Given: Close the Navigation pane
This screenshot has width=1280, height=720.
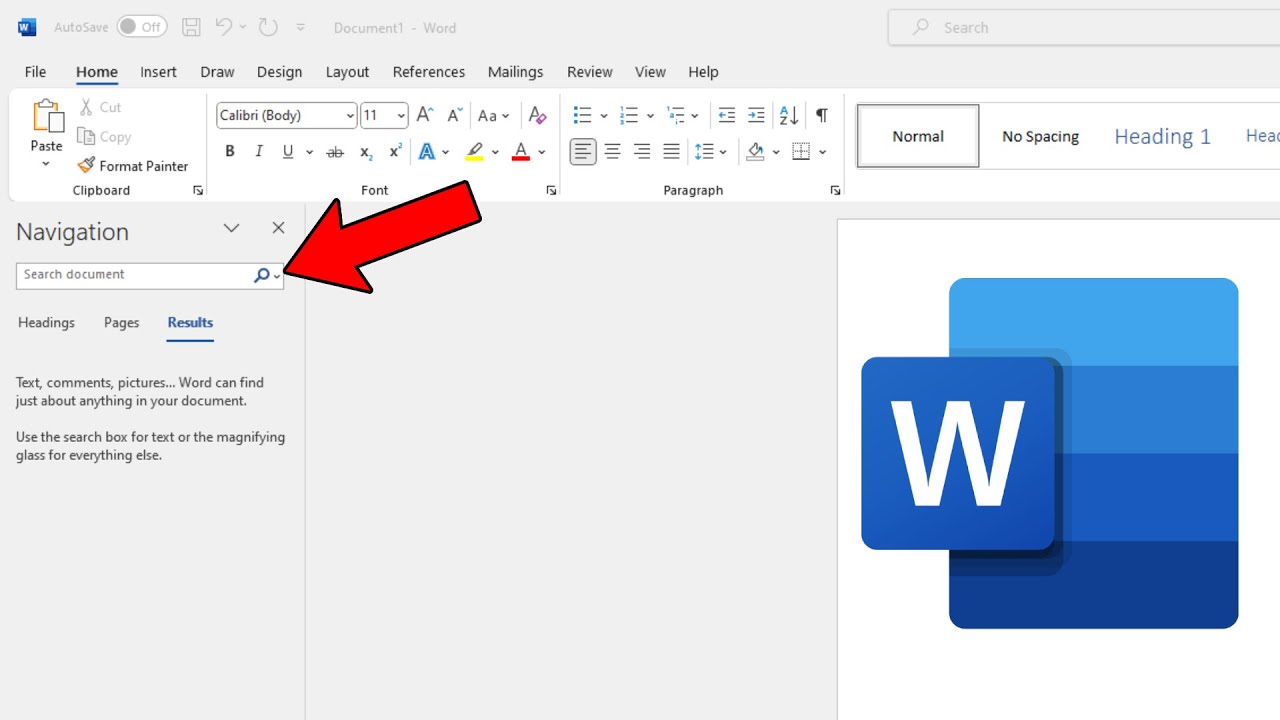Looking at the screenshot, I should point(278,229).
